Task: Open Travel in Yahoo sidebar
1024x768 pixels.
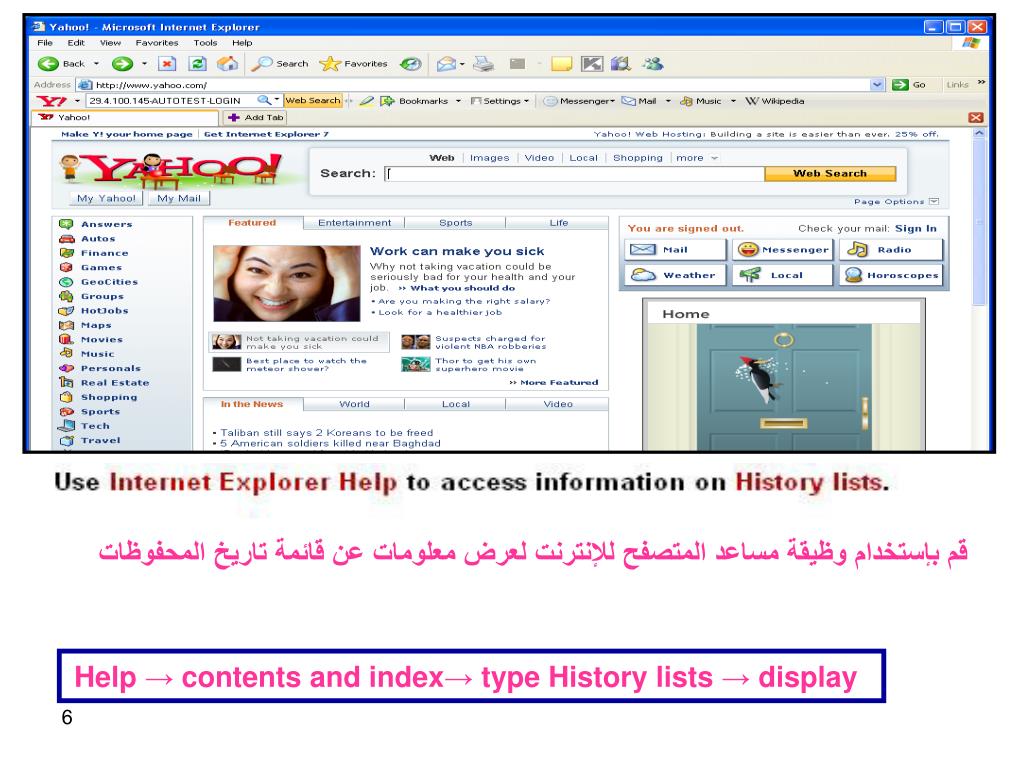Action: pyautogui.click(x=101, y=440)
